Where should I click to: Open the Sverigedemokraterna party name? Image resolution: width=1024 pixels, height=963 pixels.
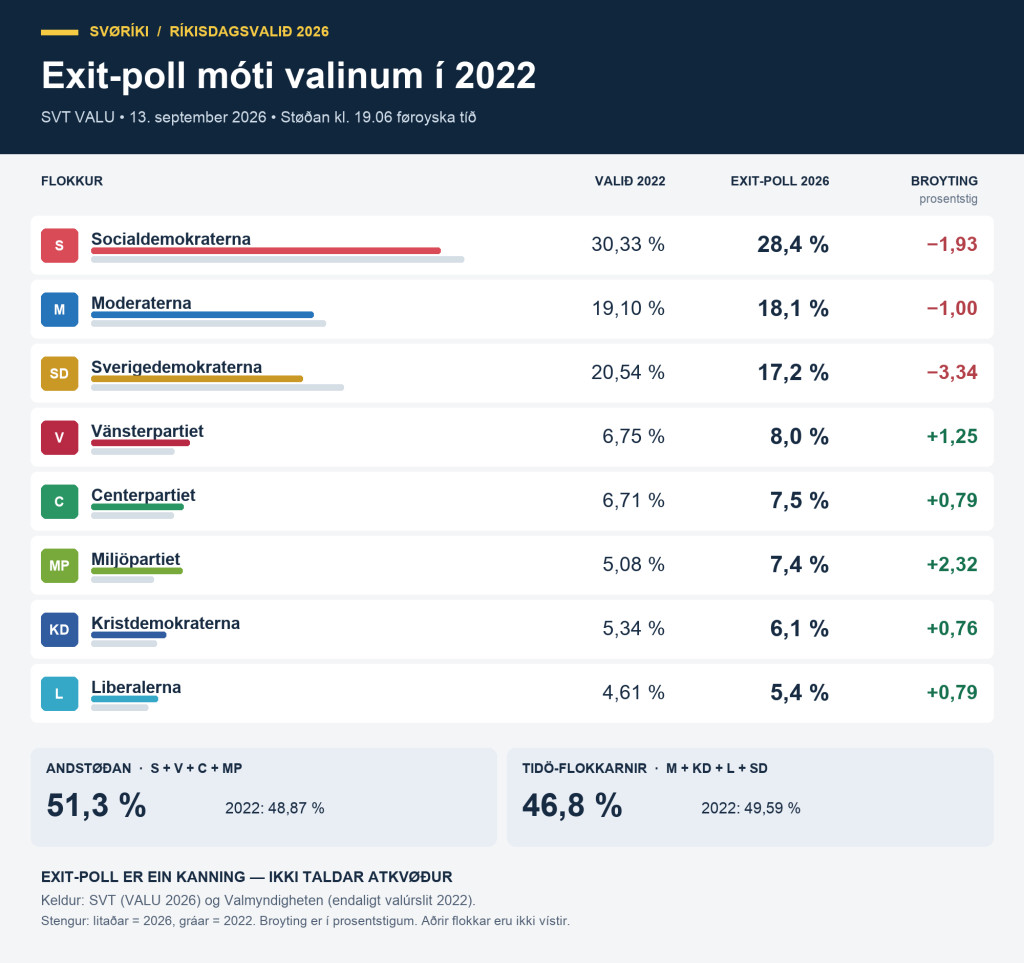176,367
